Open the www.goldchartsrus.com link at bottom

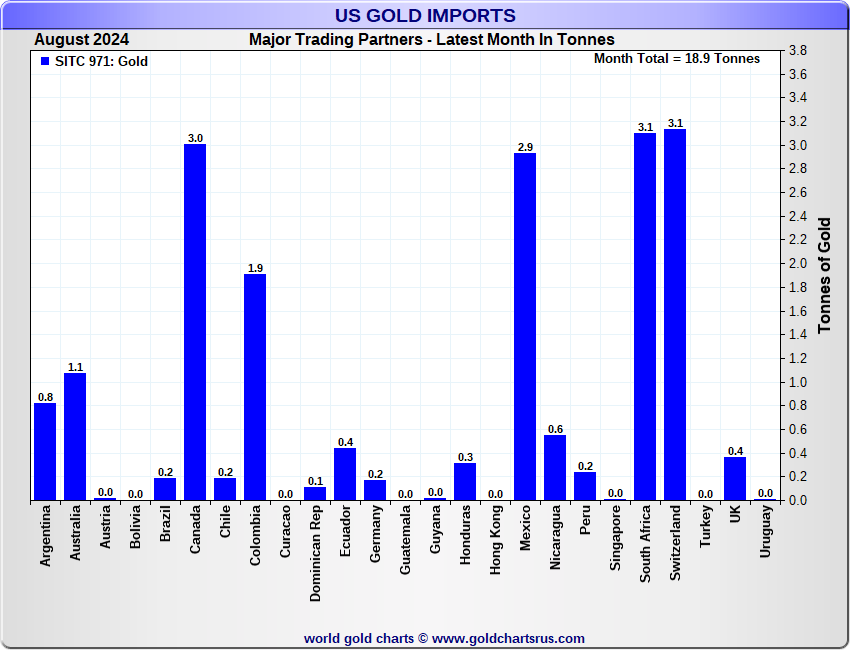pyautogui.click(x=508, y=639)
